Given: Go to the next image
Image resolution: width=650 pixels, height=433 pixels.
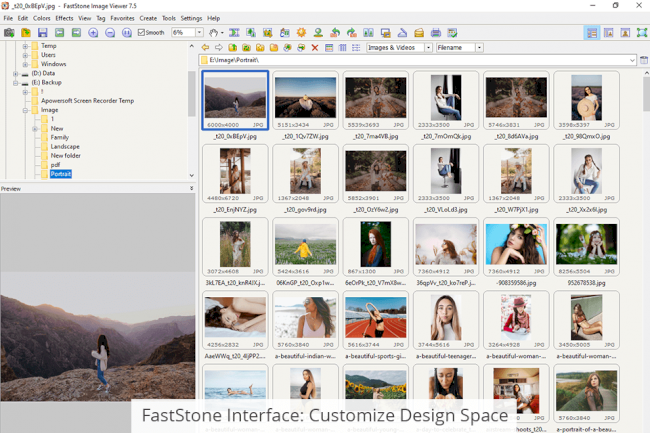Looking at the screenshot, I should [76, 32].
